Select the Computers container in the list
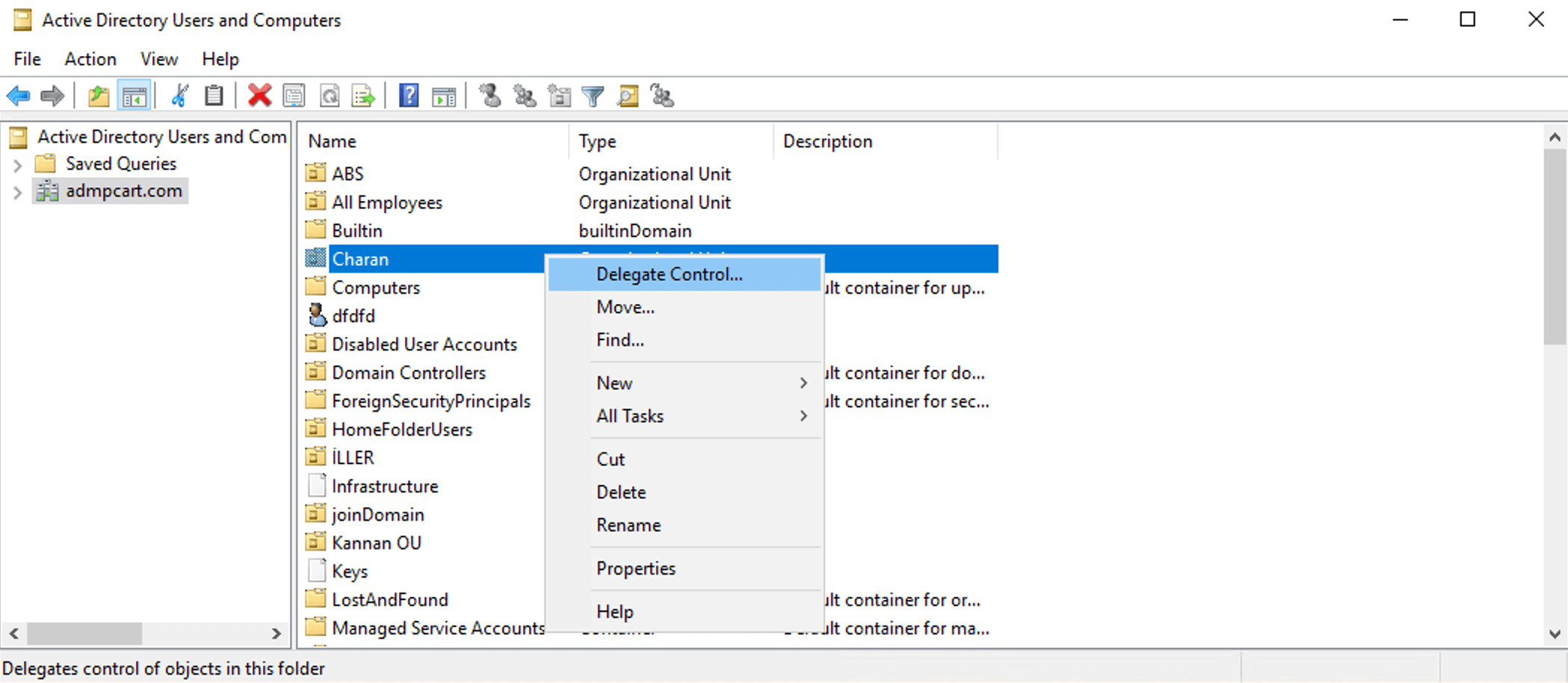 [375, 287]
